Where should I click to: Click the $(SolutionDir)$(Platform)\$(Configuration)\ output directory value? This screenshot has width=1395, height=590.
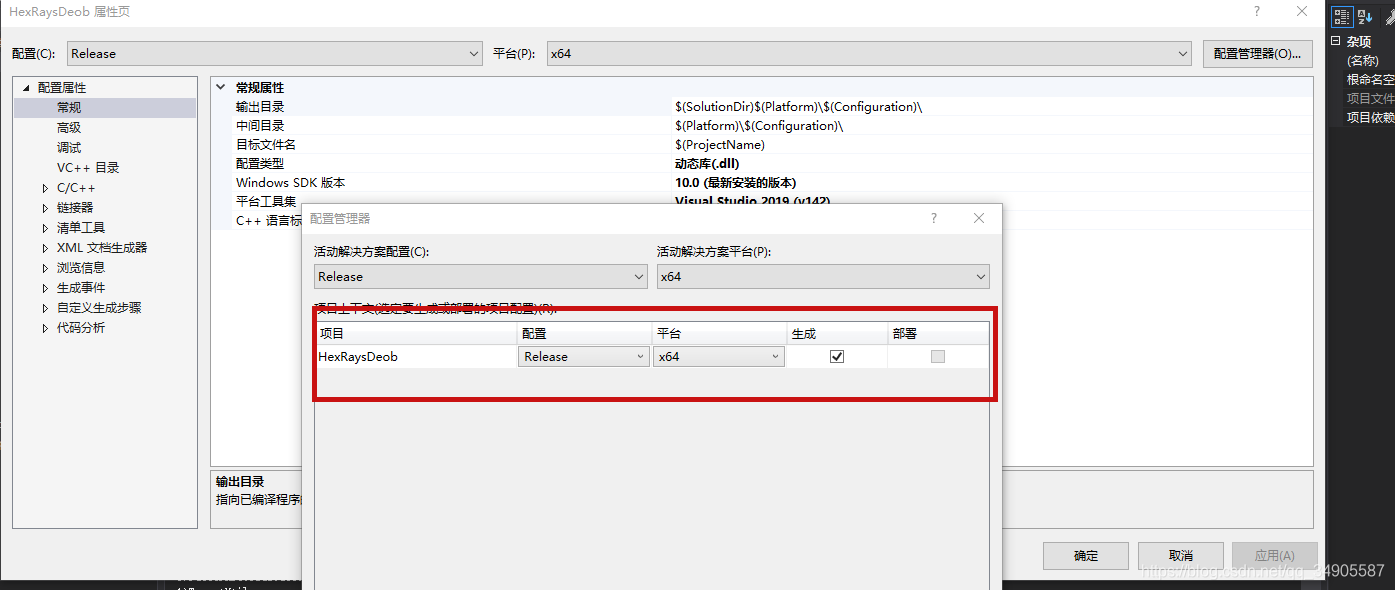click(798, 107)
